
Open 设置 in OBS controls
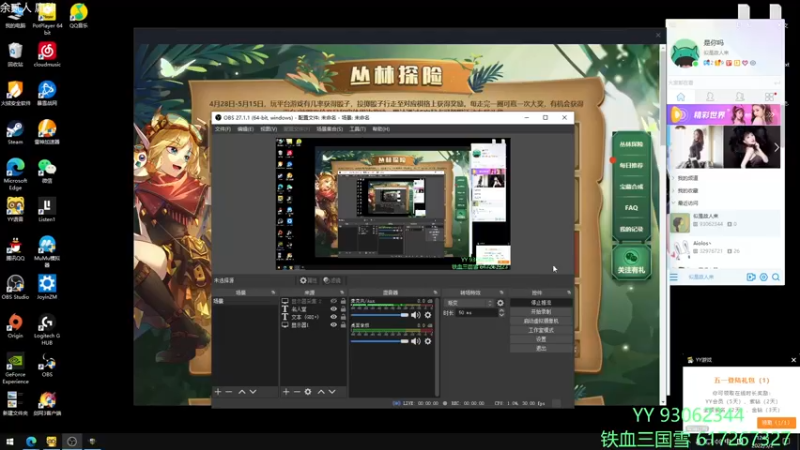[541, 339]
